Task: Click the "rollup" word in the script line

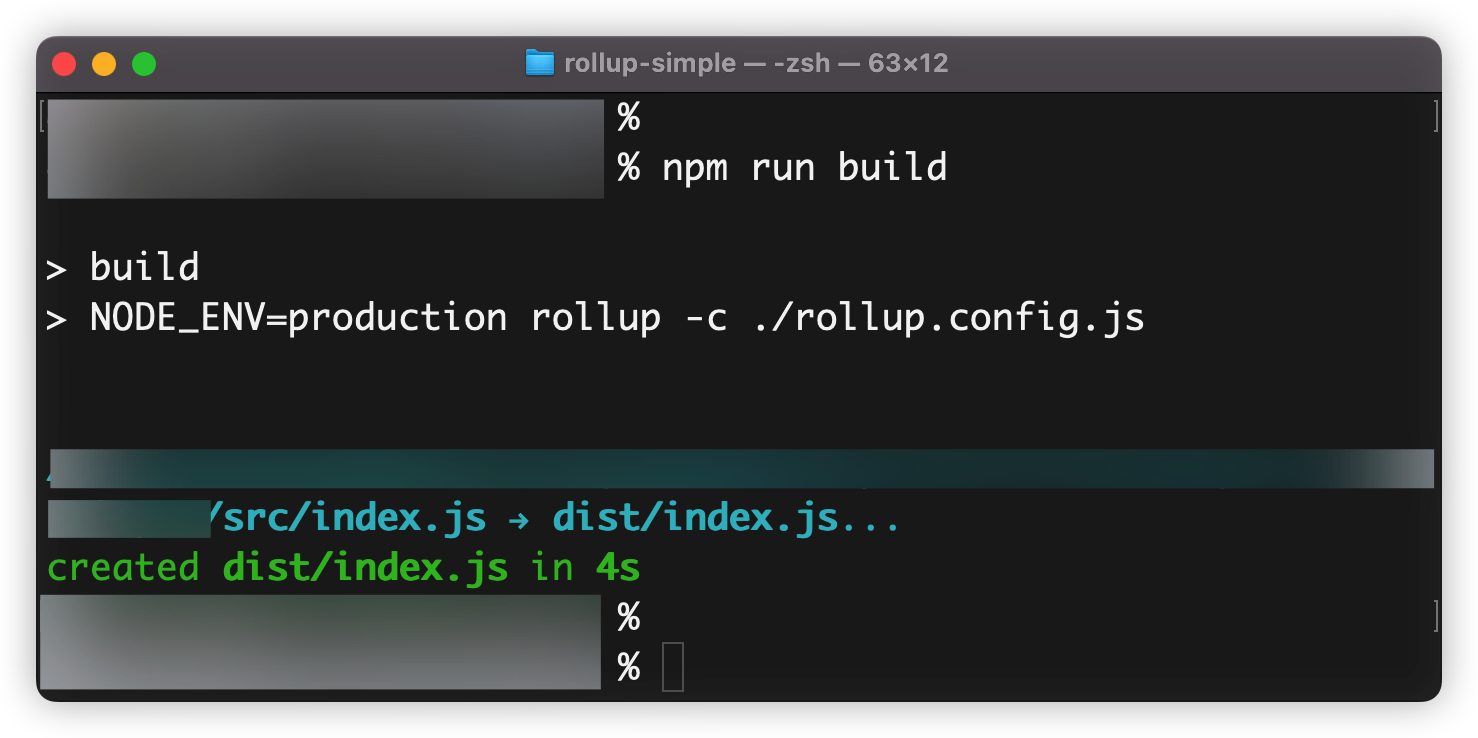Action: (595, 318)
